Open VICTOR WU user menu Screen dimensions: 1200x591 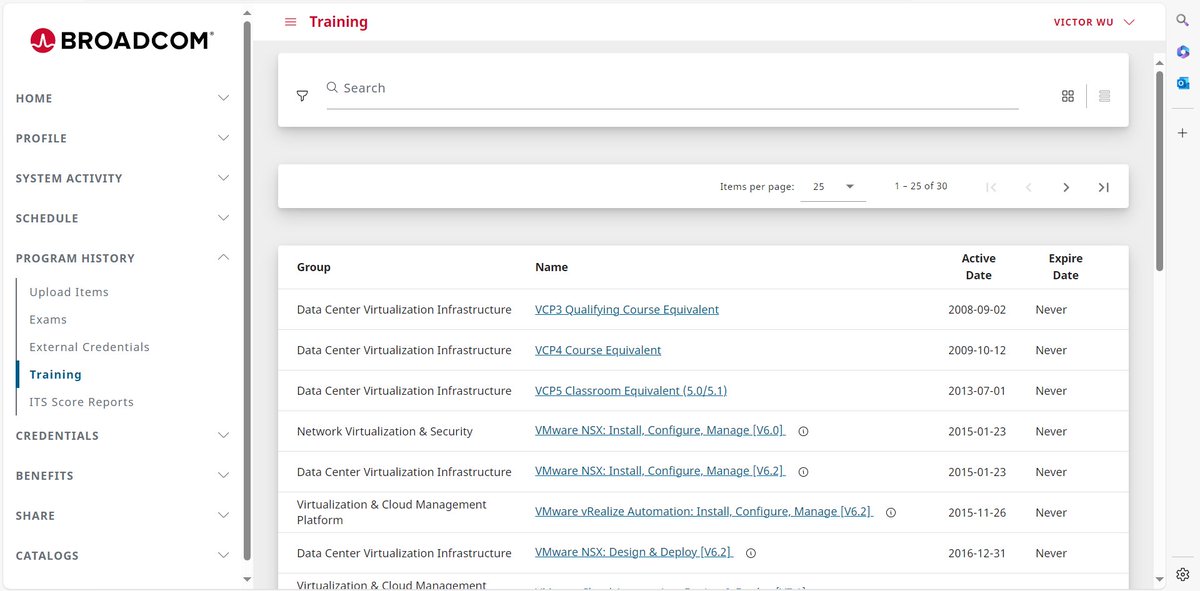pos(1094,22)
